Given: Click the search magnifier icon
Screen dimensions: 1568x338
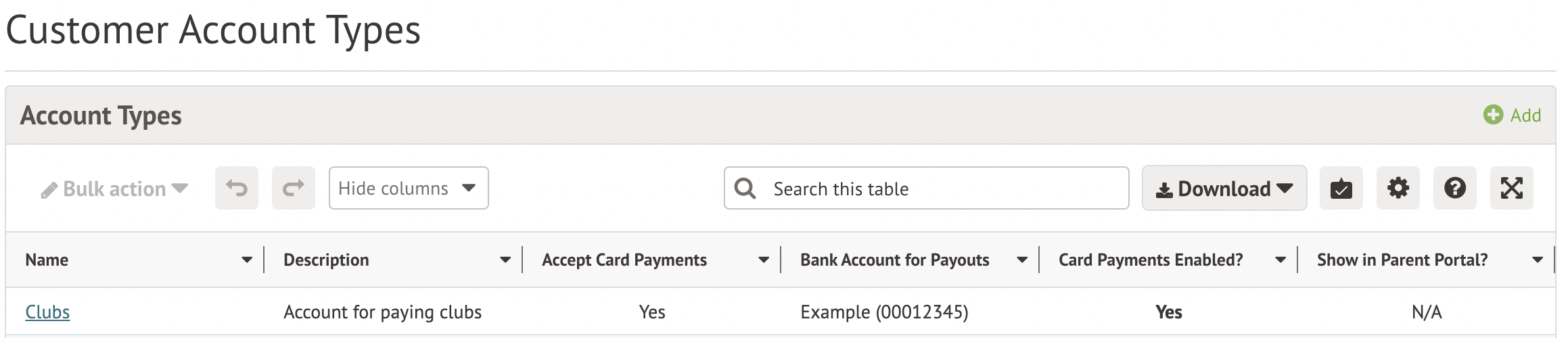Looking at the screenshot, I should coord(745,189).
